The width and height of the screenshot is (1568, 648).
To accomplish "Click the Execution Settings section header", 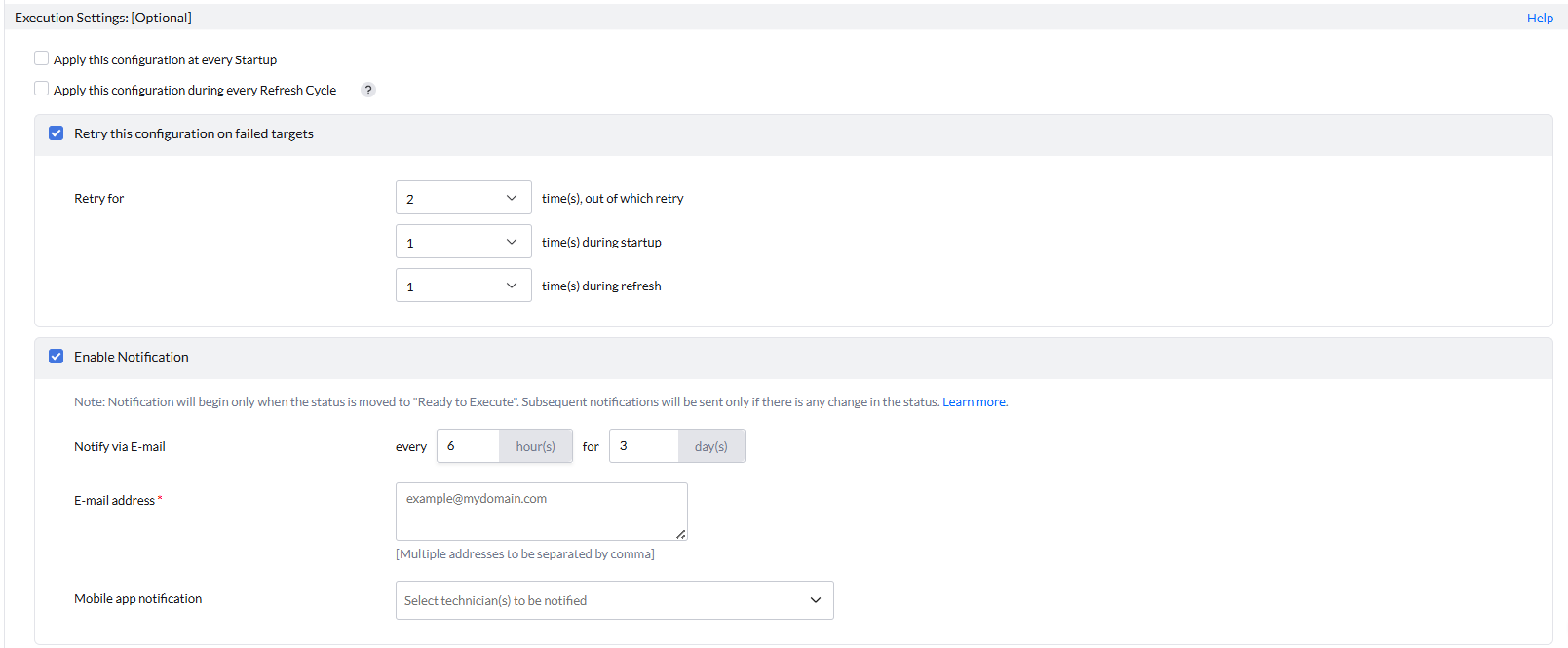I will pyautogui.click(x=103, y=18).
